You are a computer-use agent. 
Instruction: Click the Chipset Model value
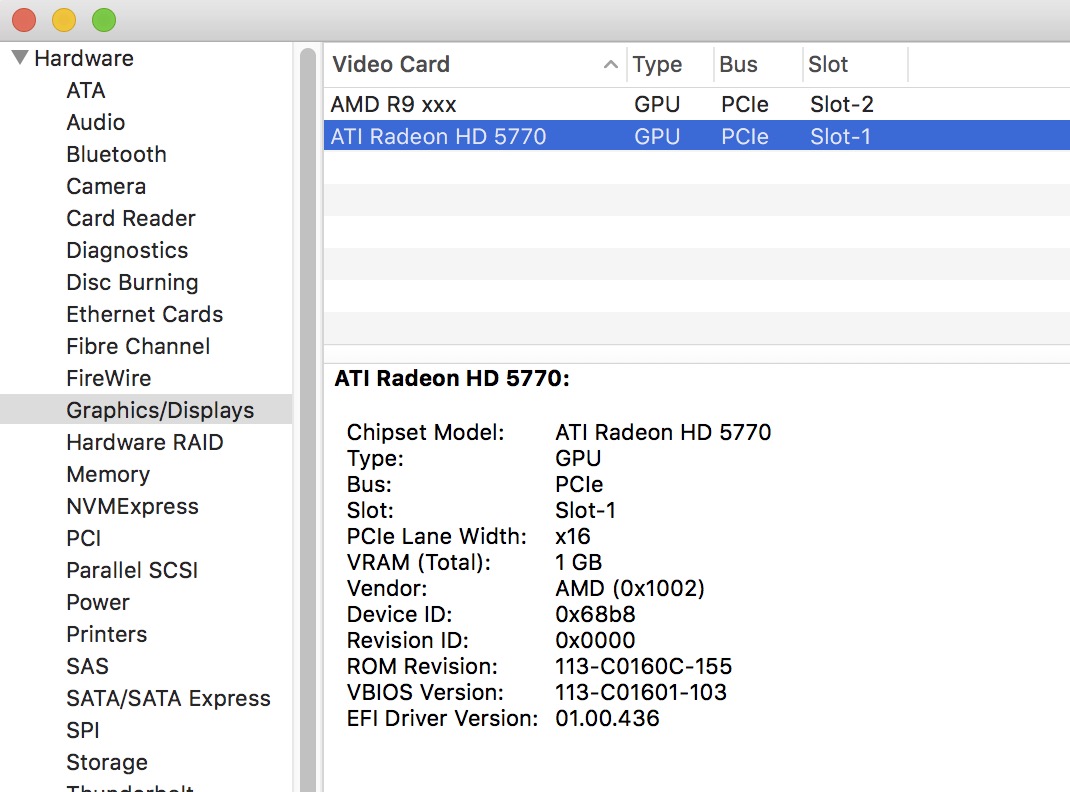663,432
